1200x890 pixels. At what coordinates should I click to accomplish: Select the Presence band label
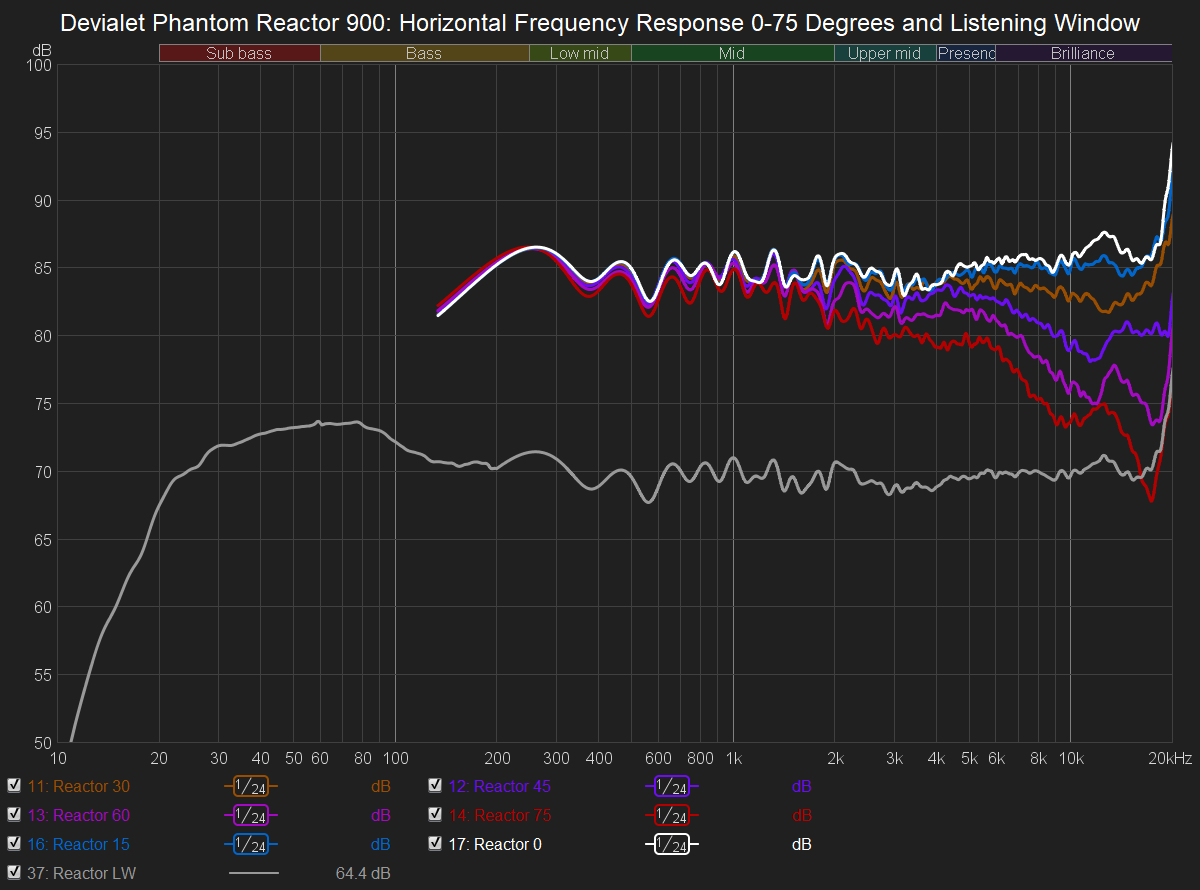tap(966, 54)
